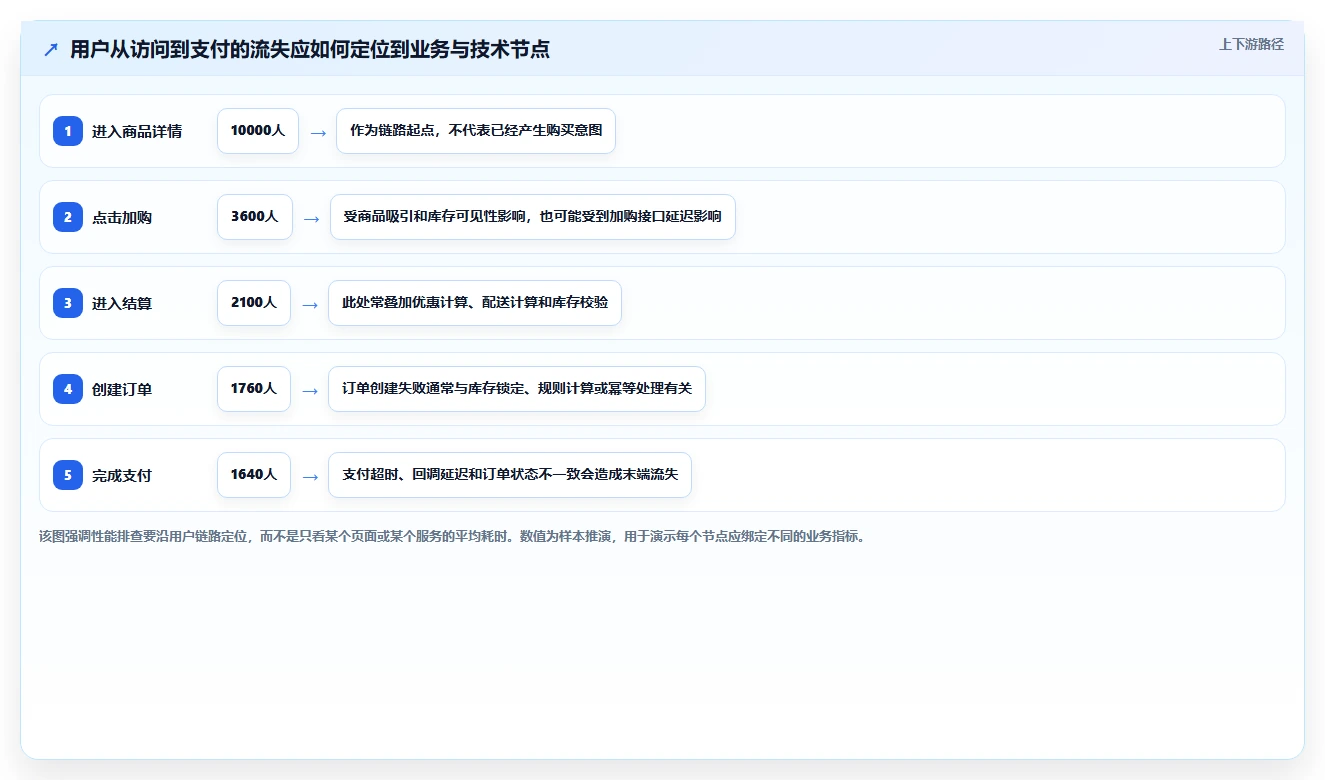
Task: Click the step 4 number badge
Action: (68, 389)
